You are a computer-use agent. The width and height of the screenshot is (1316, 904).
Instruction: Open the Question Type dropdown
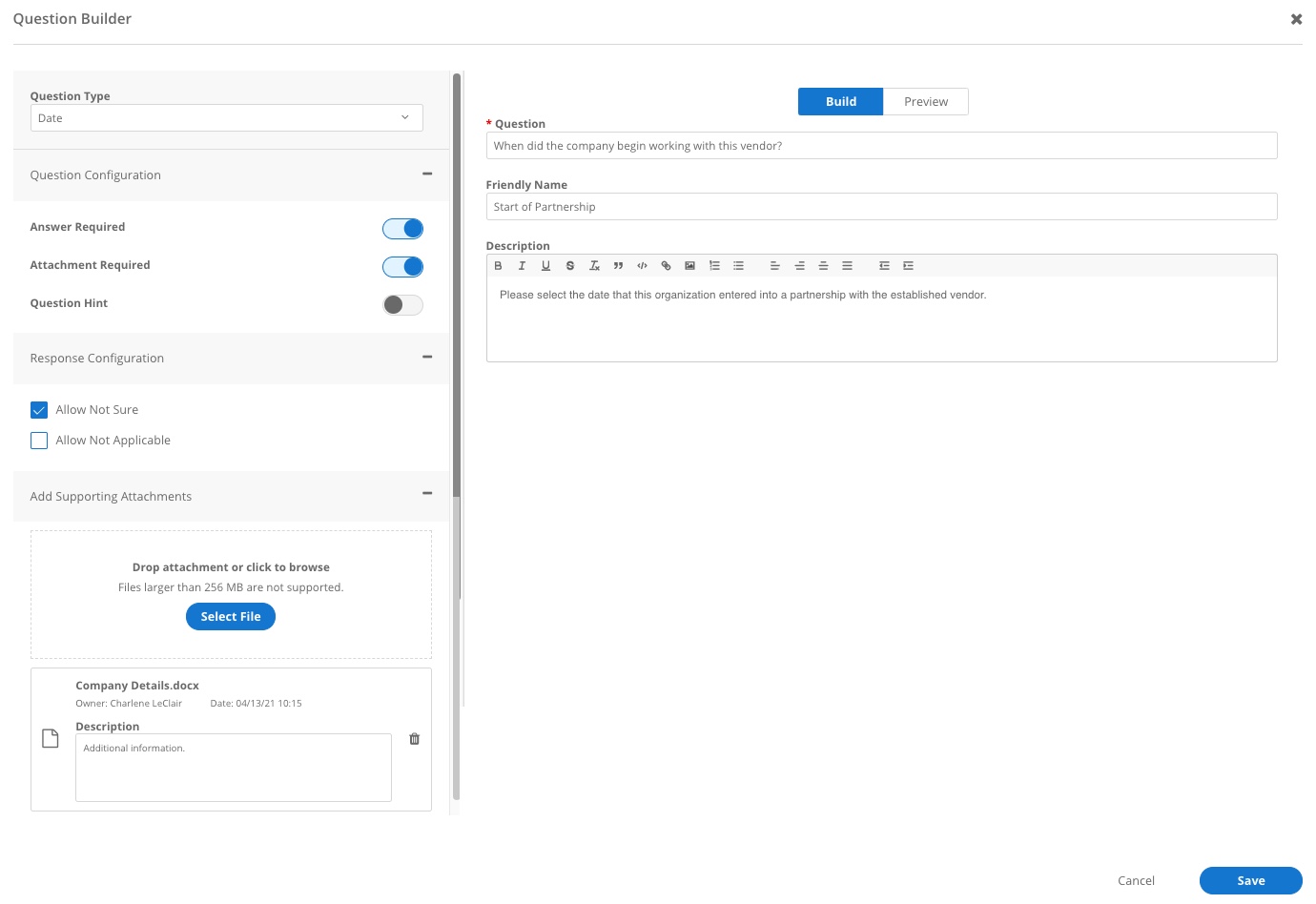(x=226, y=118)
